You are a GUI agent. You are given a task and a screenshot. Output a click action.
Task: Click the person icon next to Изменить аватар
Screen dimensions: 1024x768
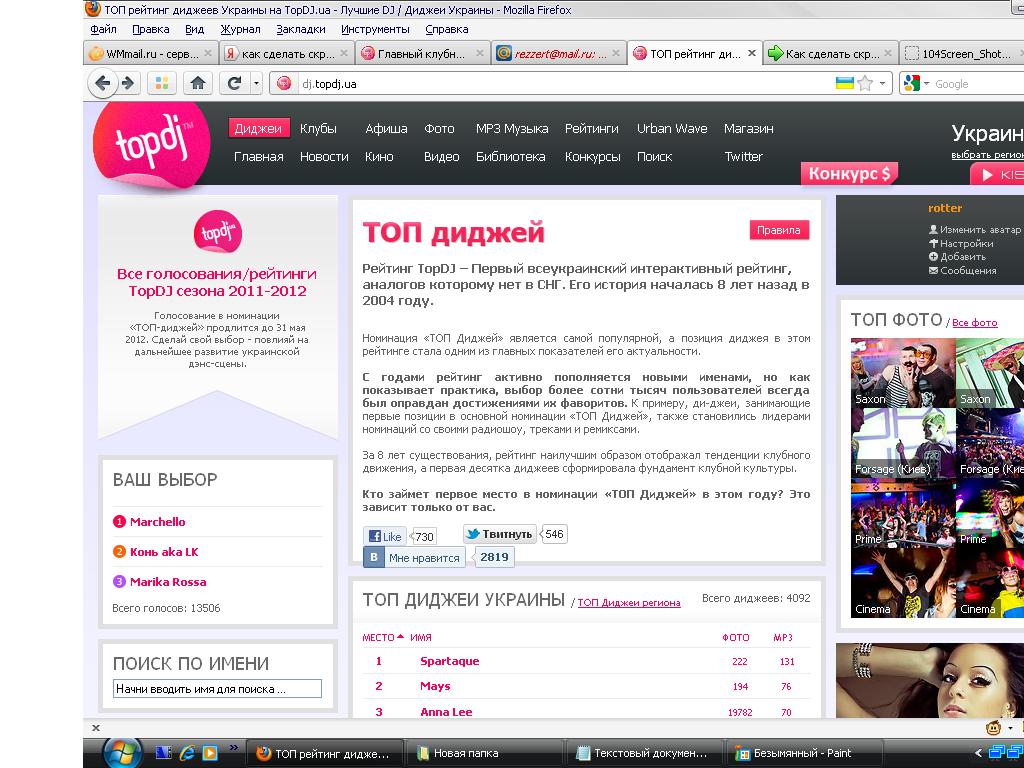tap(933, 229)
